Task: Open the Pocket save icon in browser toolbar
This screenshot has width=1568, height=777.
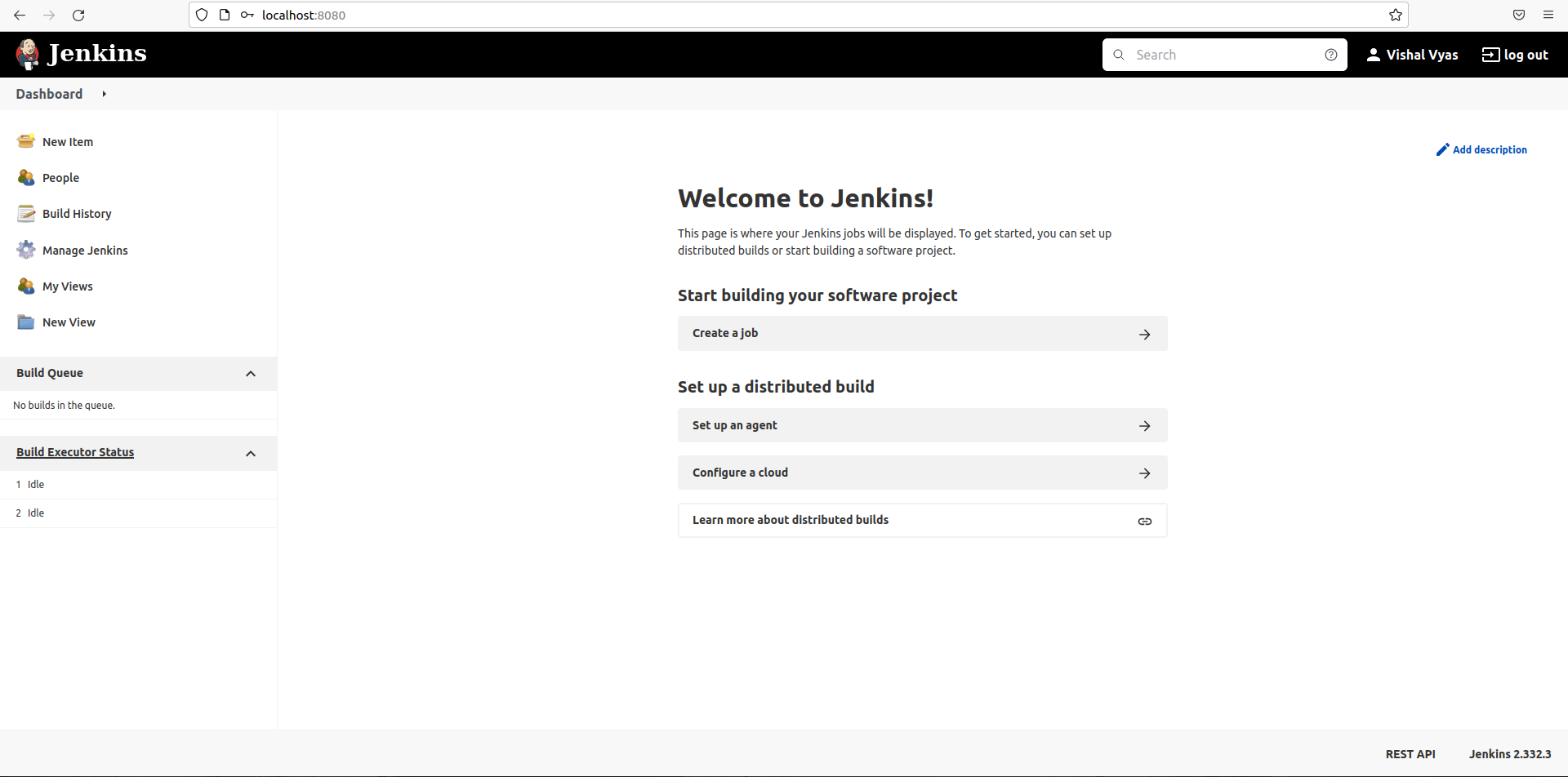Action: click(x=1519, y=15)
